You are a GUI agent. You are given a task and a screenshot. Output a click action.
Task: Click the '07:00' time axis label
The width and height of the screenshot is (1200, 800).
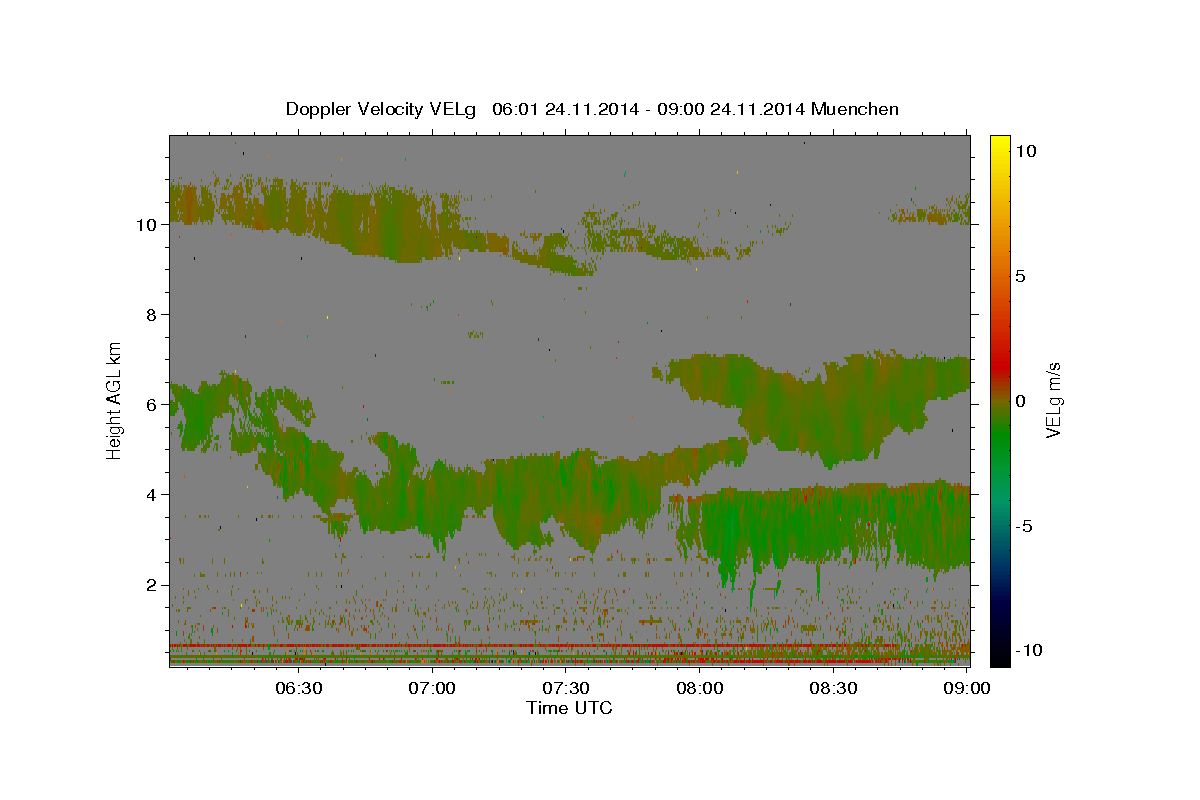(432, 688)
